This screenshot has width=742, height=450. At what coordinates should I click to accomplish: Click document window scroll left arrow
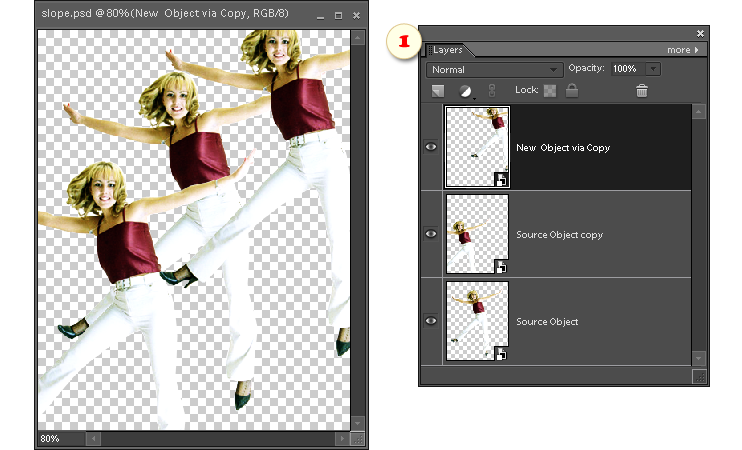point(94,439)
